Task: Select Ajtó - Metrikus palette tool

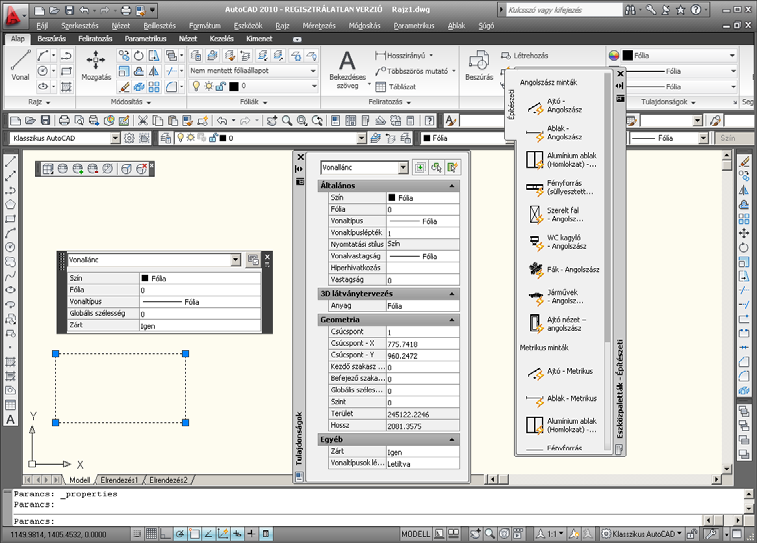Action: 560,371
